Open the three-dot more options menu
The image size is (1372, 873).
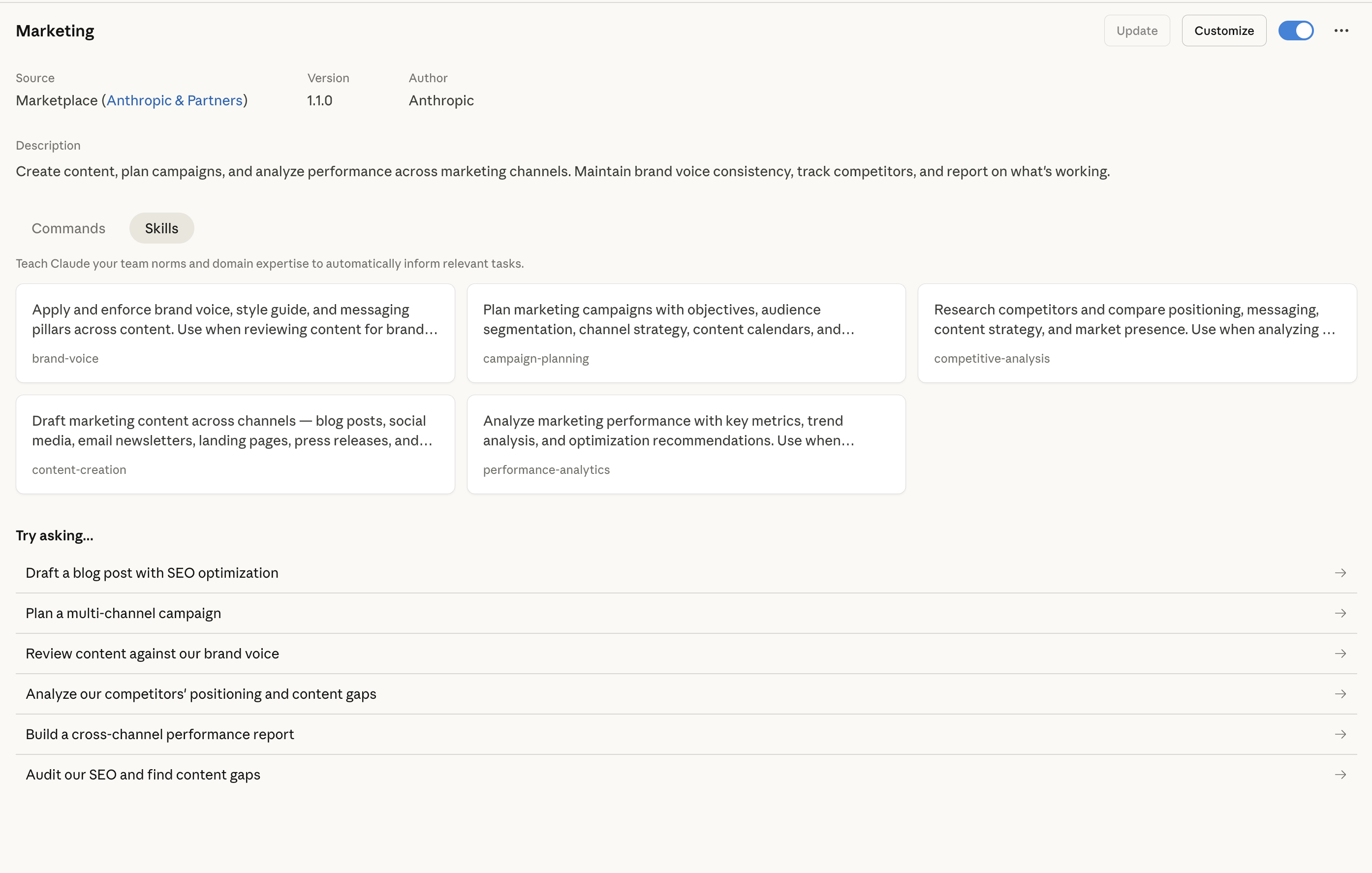1341,31
